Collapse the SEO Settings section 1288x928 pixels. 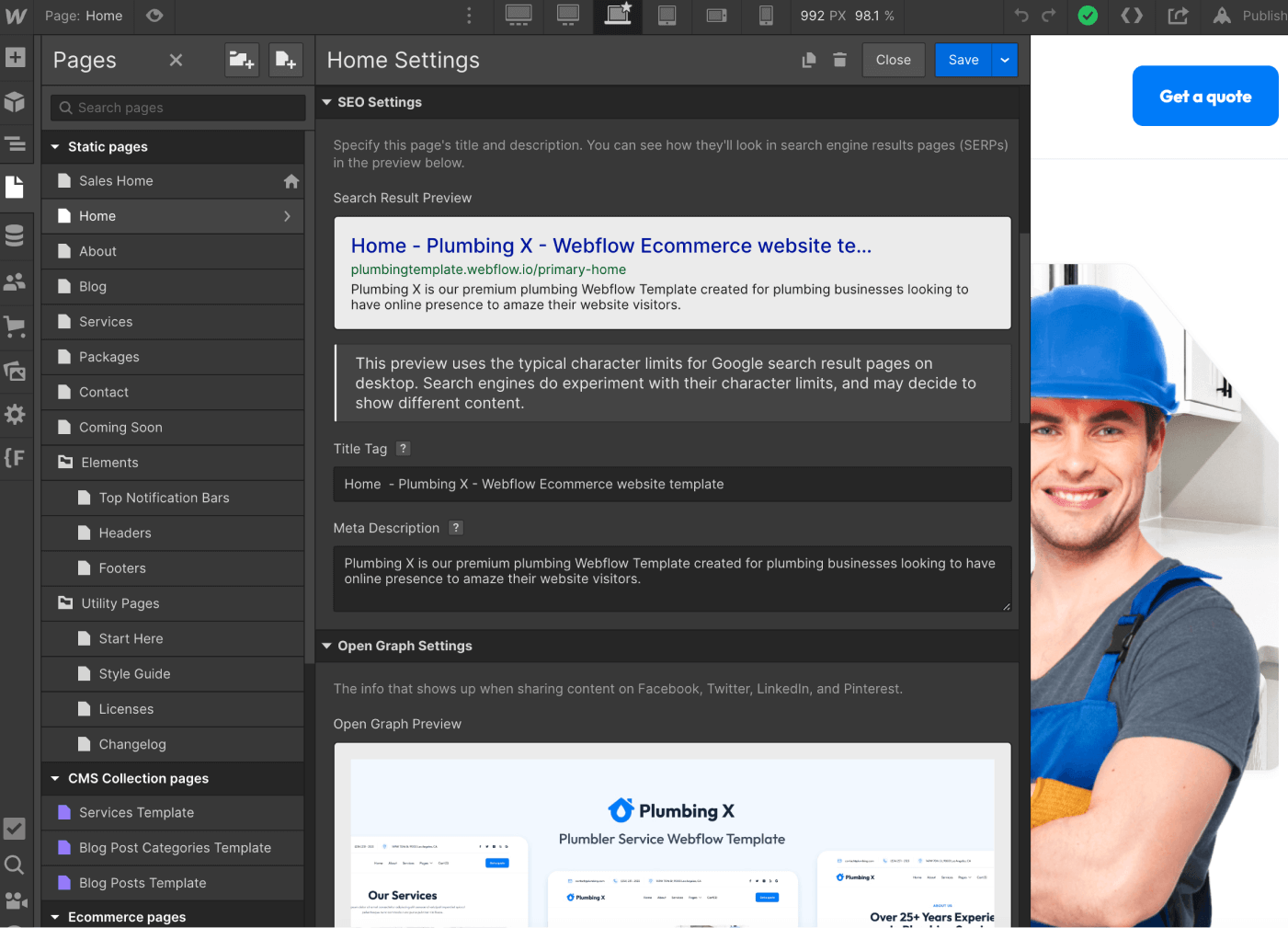click(327, 101)
